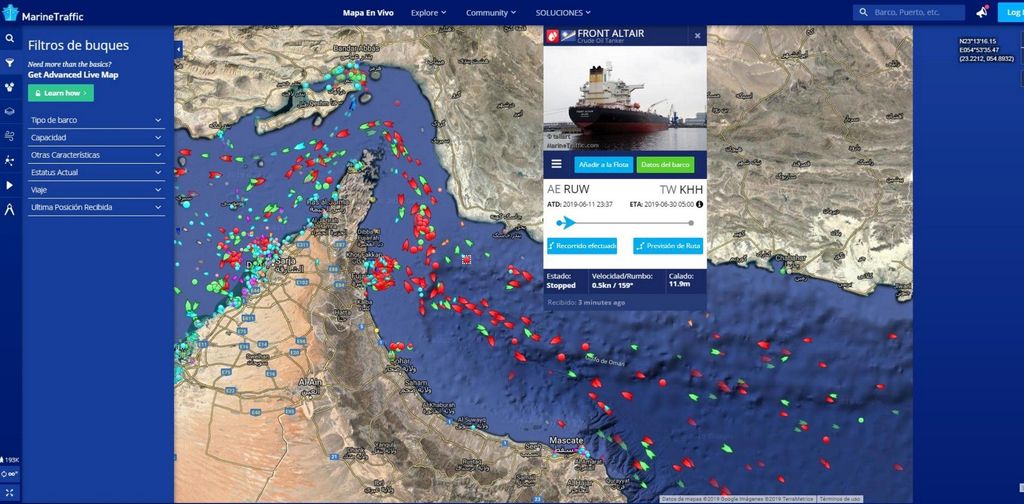Expand the Tipo de barco filter
Screen dimensions: 1024x504
(x=96, y=121)
